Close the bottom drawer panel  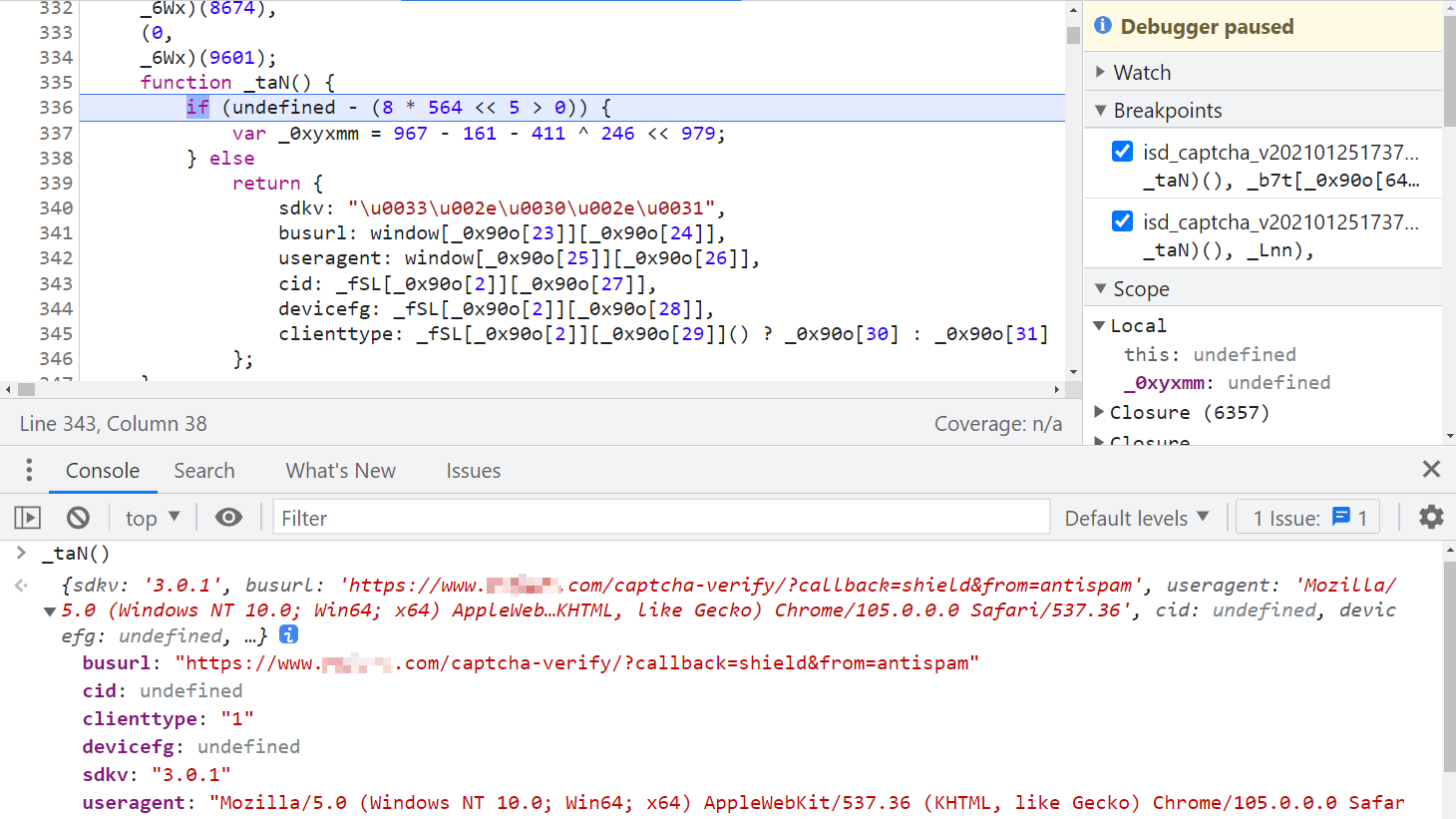pos(1431,469)
